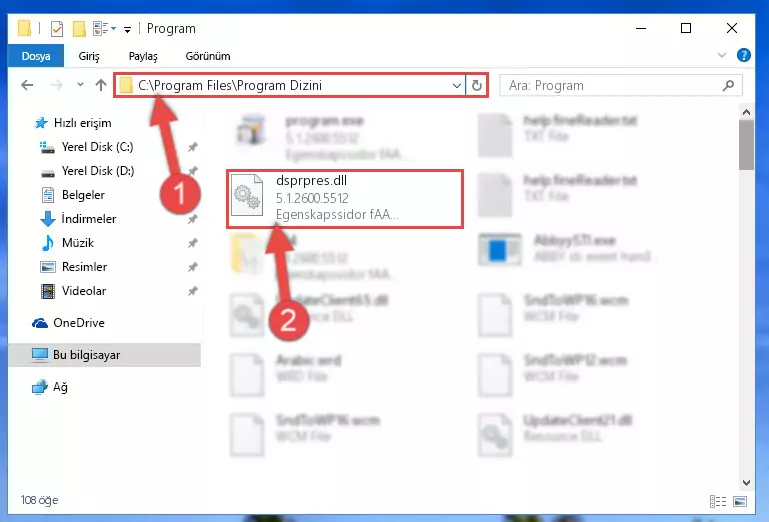The image size is (769, 522).
Task: Expand the ribbon with the chevron
Action: coord(722,55)
